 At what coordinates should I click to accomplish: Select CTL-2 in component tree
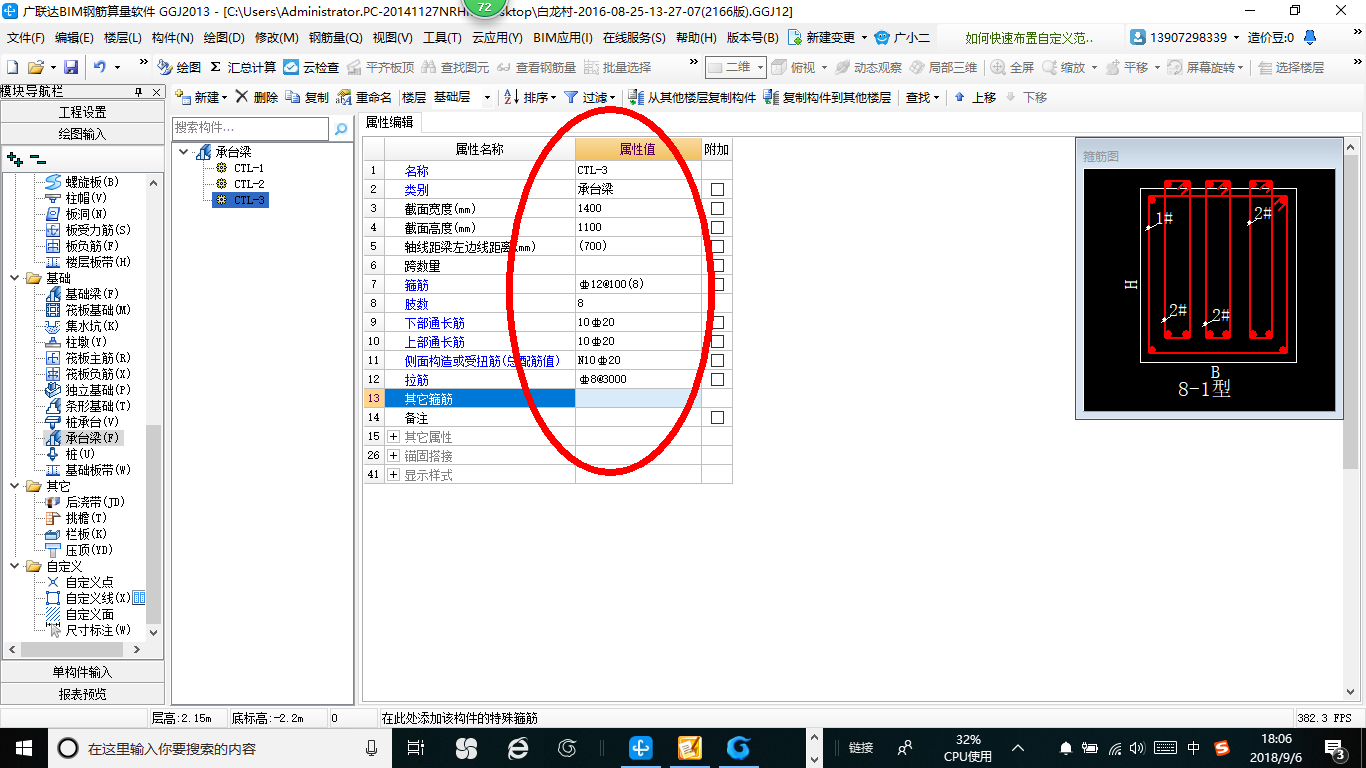(x=248, y=184)
